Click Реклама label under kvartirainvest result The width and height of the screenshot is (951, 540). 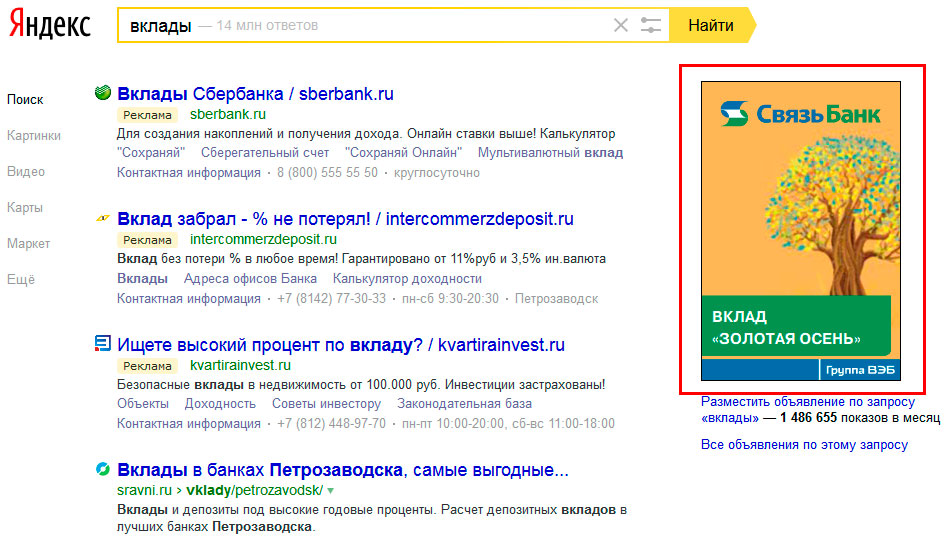pyautogui.click(x=147, y=366)
